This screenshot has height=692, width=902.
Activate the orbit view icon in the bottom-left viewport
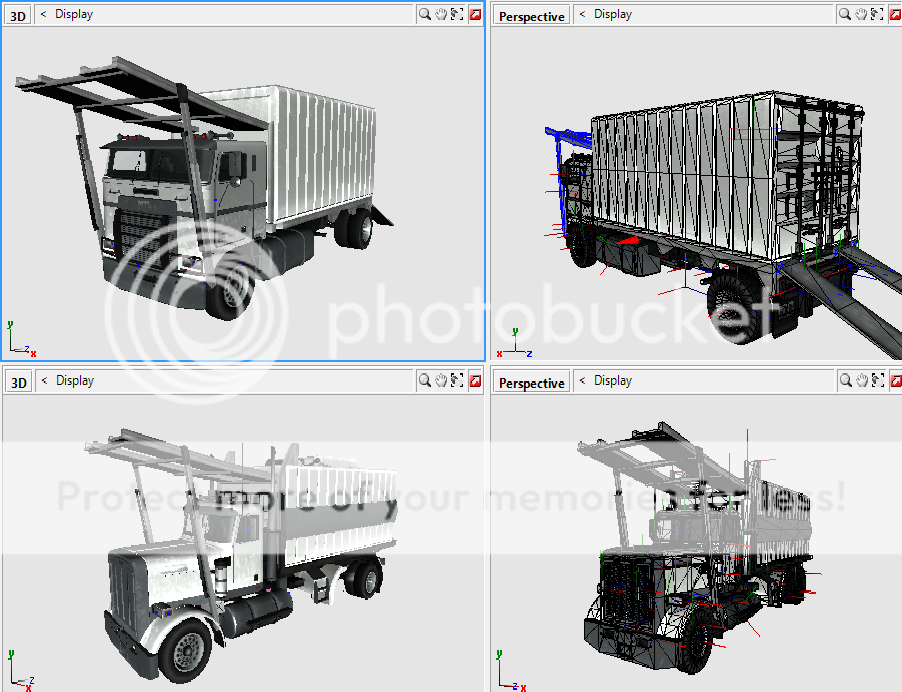point(457,380)
